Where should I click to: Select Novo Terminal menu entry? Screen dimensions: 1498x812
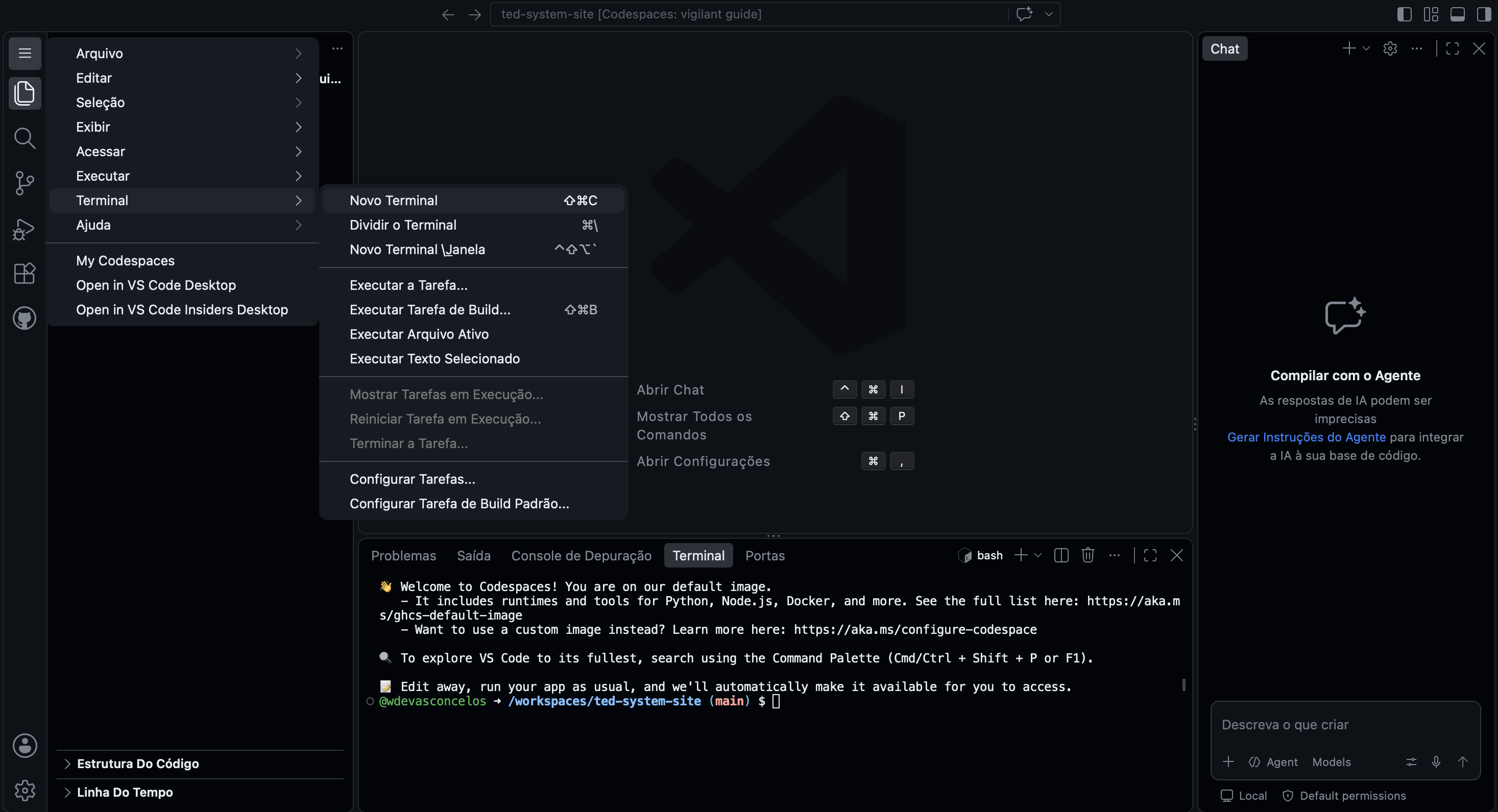coord(473,201)
